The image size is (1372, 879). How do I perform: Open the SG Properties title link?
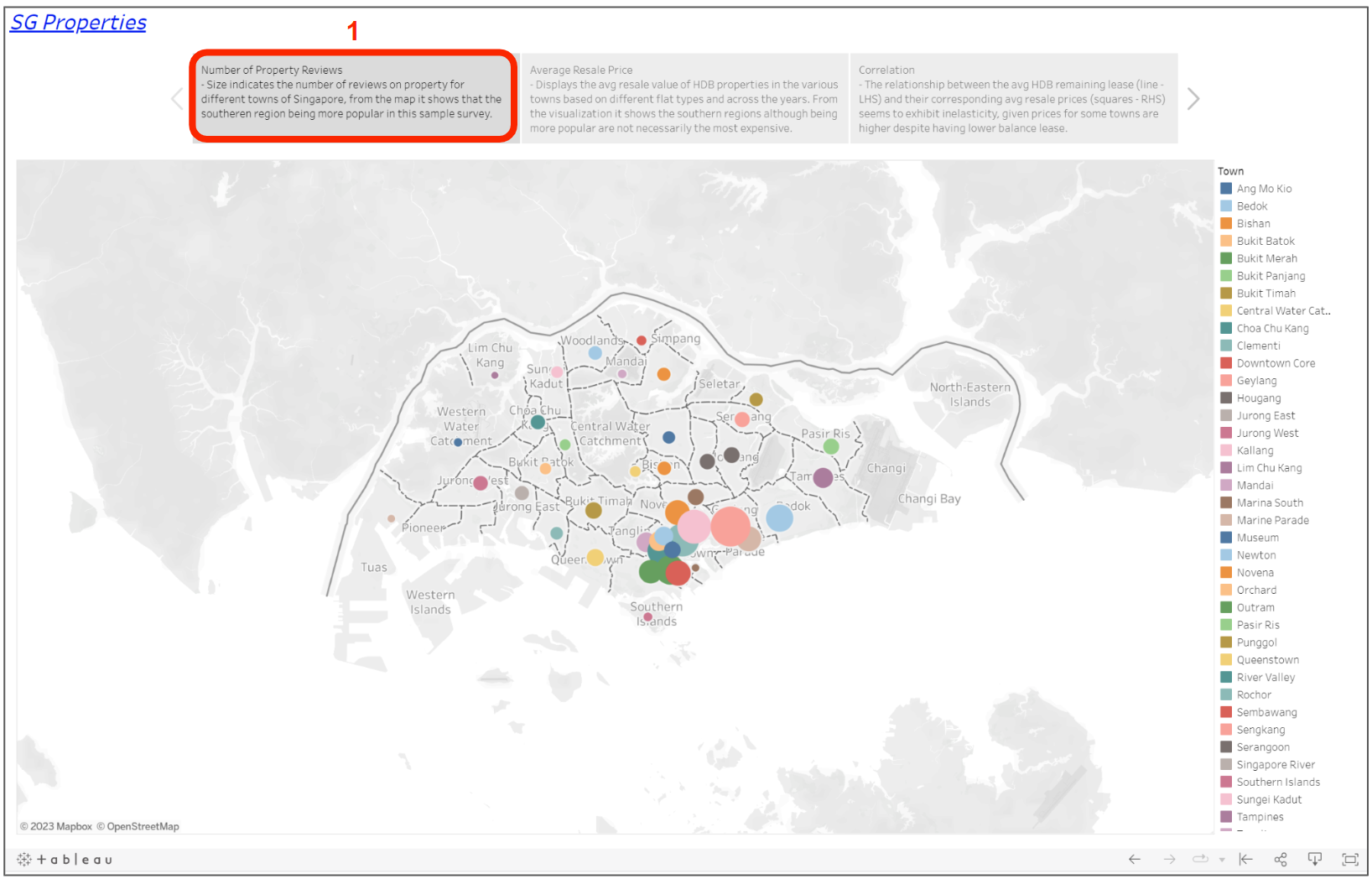coord(78,23)
